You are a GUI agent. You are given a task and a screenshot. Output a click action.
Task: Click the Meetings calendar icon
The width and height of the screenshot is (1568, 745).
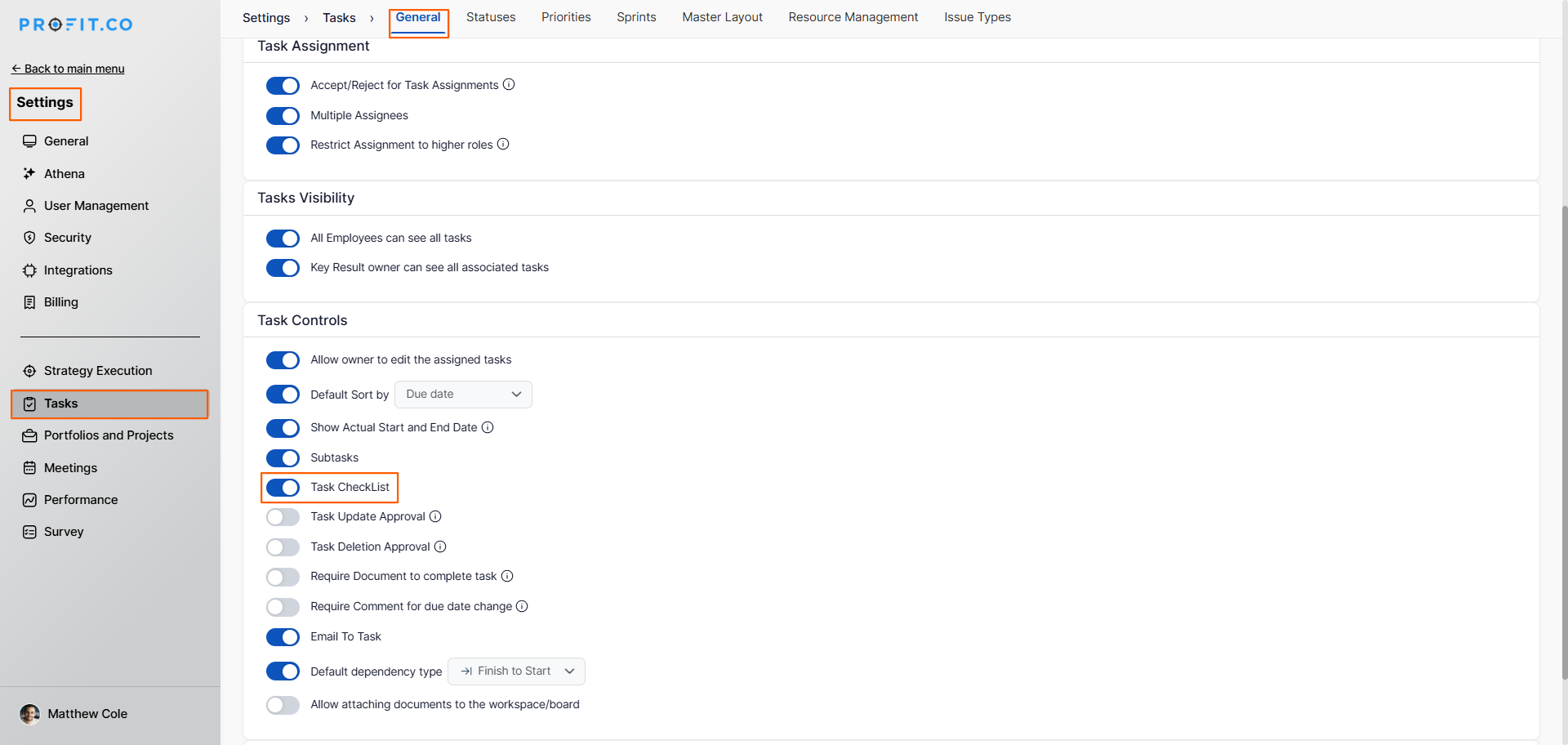pos(29,468)
